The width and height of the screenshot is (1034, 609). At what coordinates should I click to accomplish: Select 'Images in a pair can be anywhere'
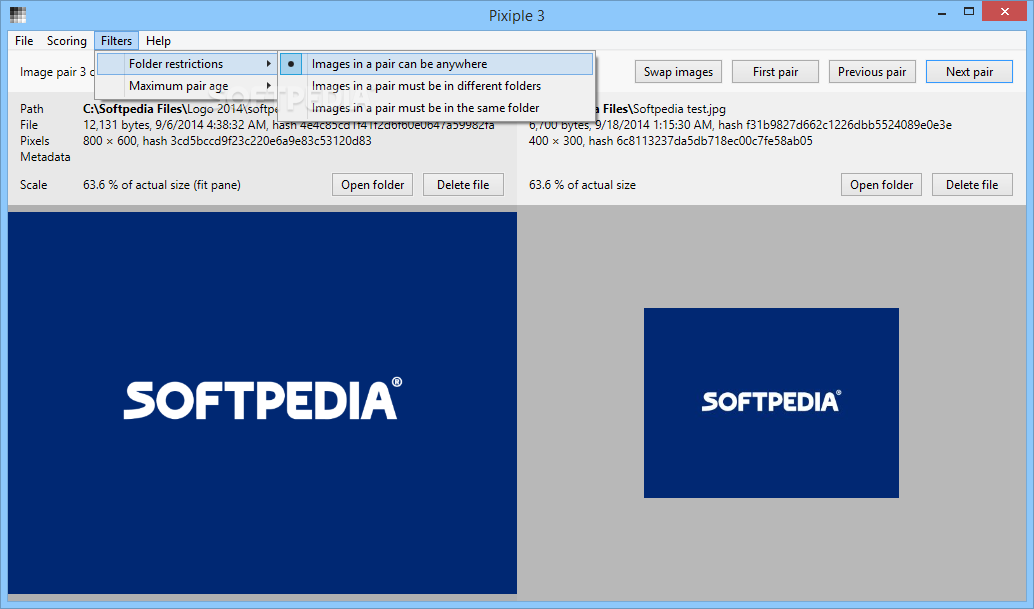point(399,64)
